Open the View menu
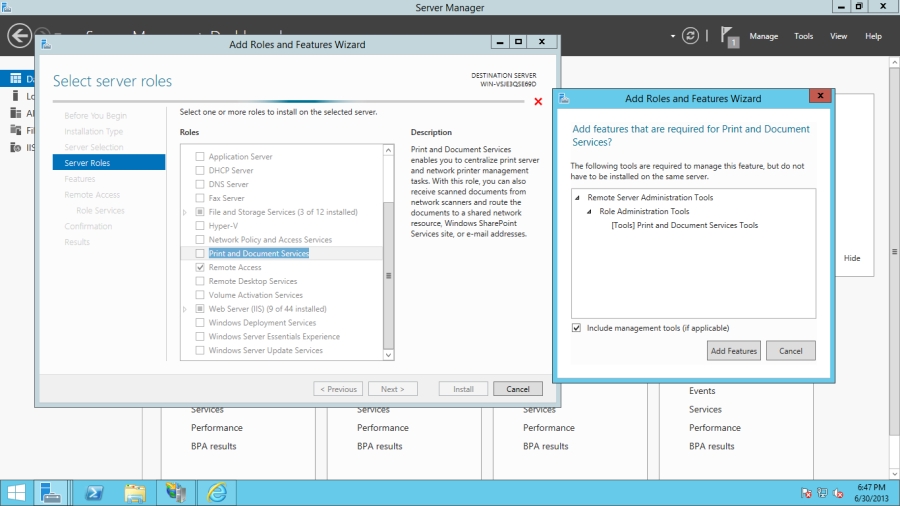 (x=838, y=36)
